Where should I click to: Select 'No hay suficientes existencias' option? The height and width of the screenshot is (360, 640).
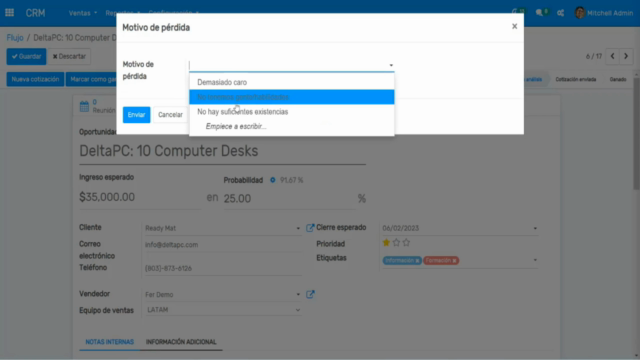tap(291, 112)
